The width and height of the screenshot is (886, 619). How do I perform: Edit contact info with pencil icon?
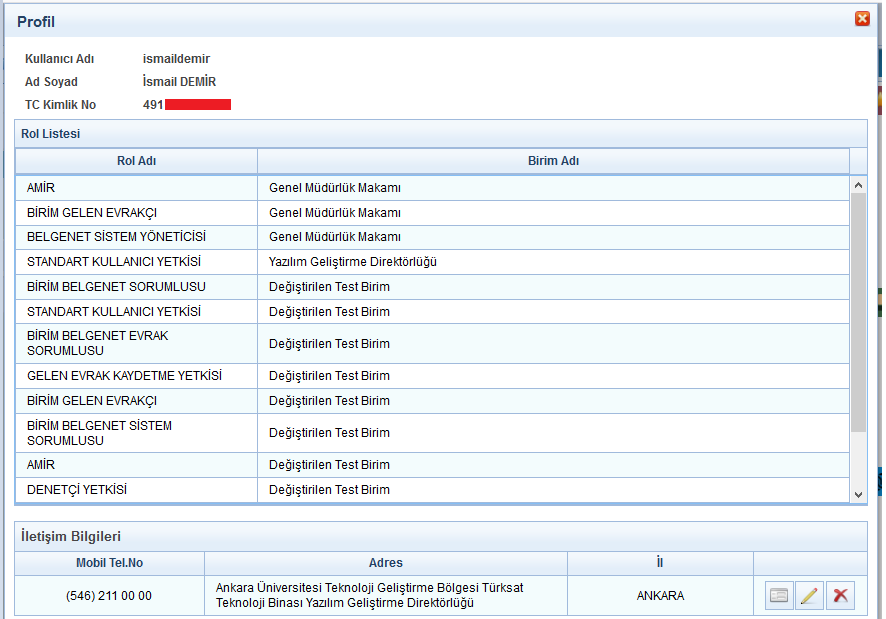(809, 596)
